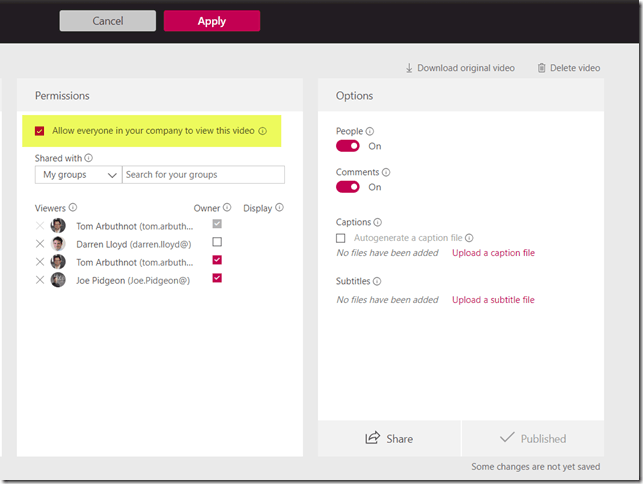
Task: Click info icon beside Viewers label
Action: [73, 208]
